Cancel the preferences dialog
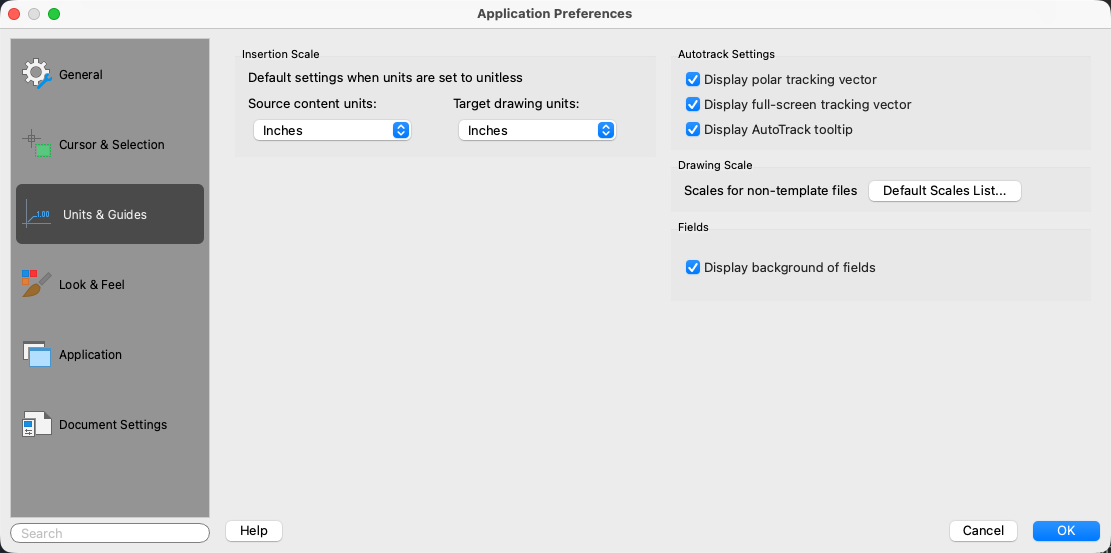Image resolution: width=1111 pixels, height=553 pixels. tap(983, 531)
